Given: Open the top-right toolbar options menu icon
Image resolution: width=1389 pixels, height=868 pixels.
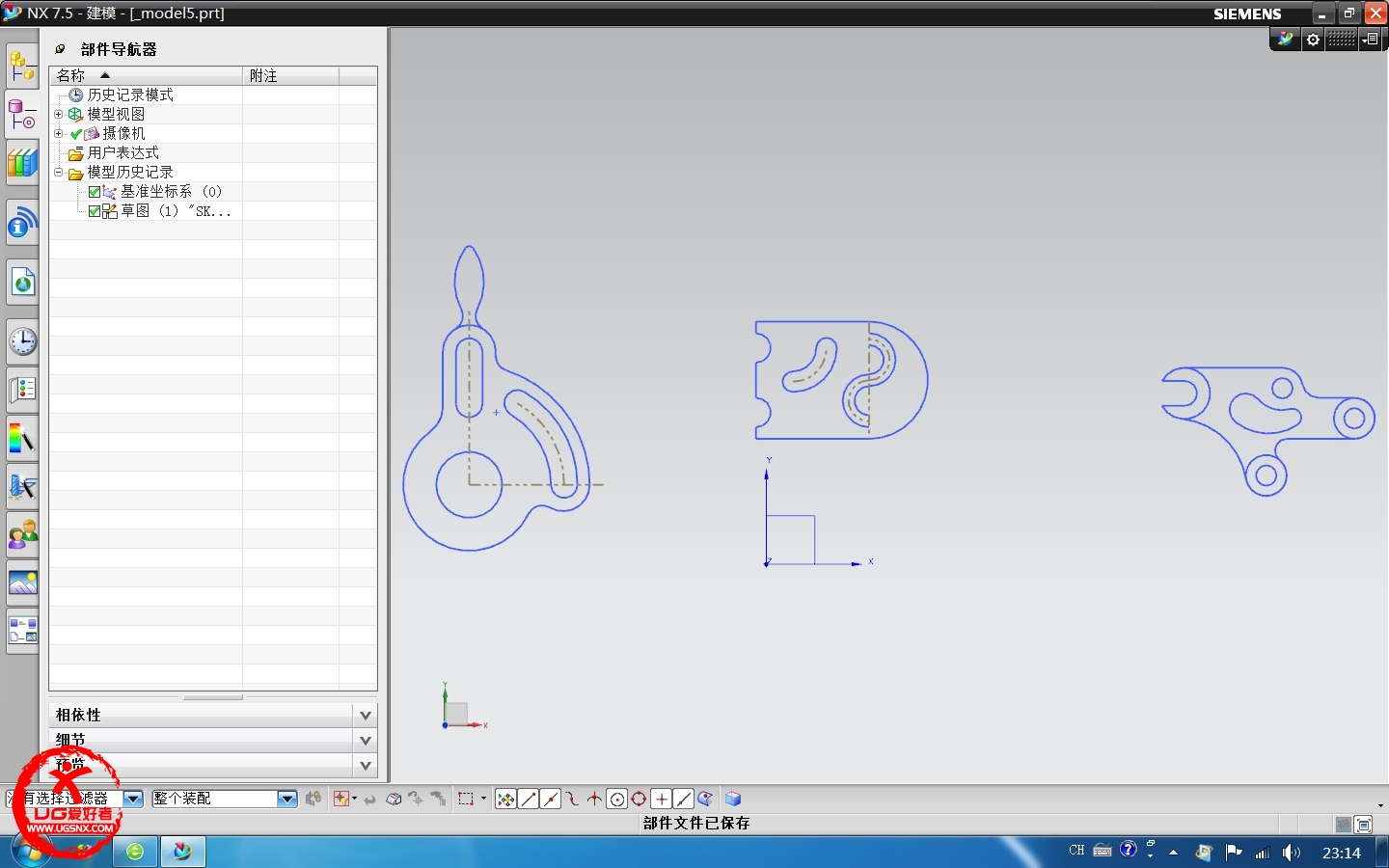Looking at the screenshot, I should [x=1371, y=40].
